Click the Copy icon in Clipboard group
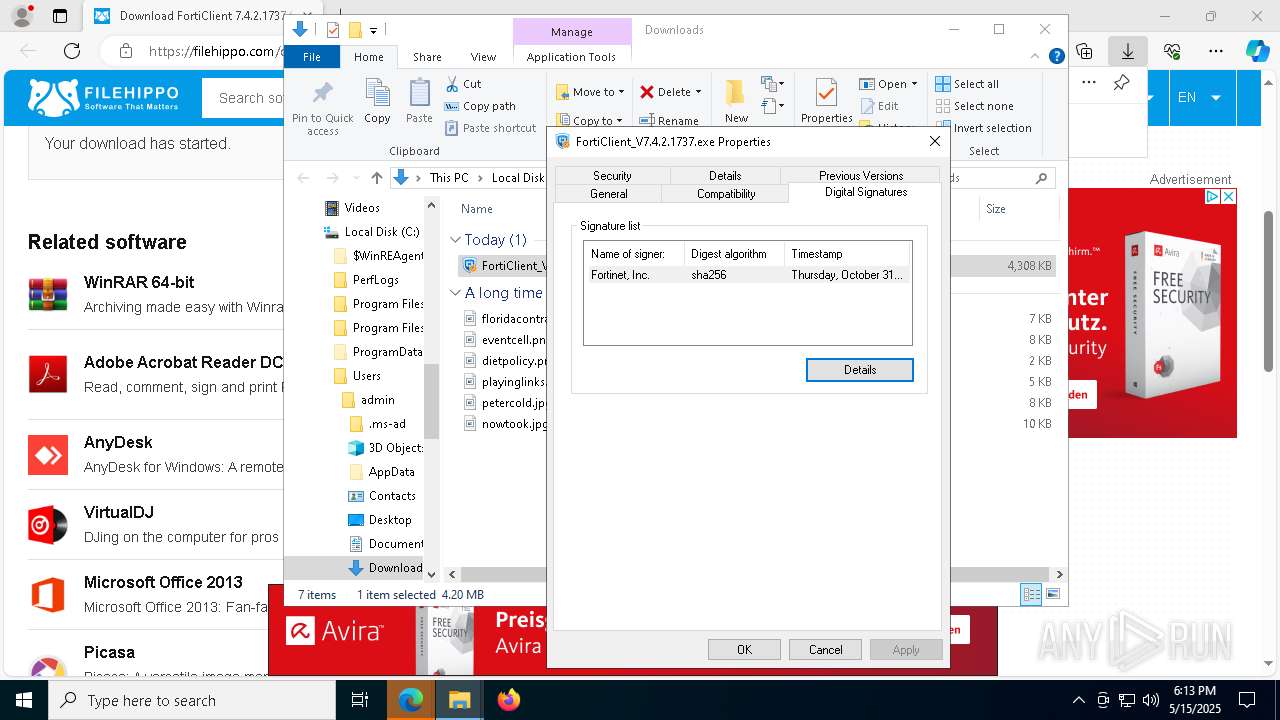The height and width of the screenshot is (720, 1280). (x=377, y=94)
